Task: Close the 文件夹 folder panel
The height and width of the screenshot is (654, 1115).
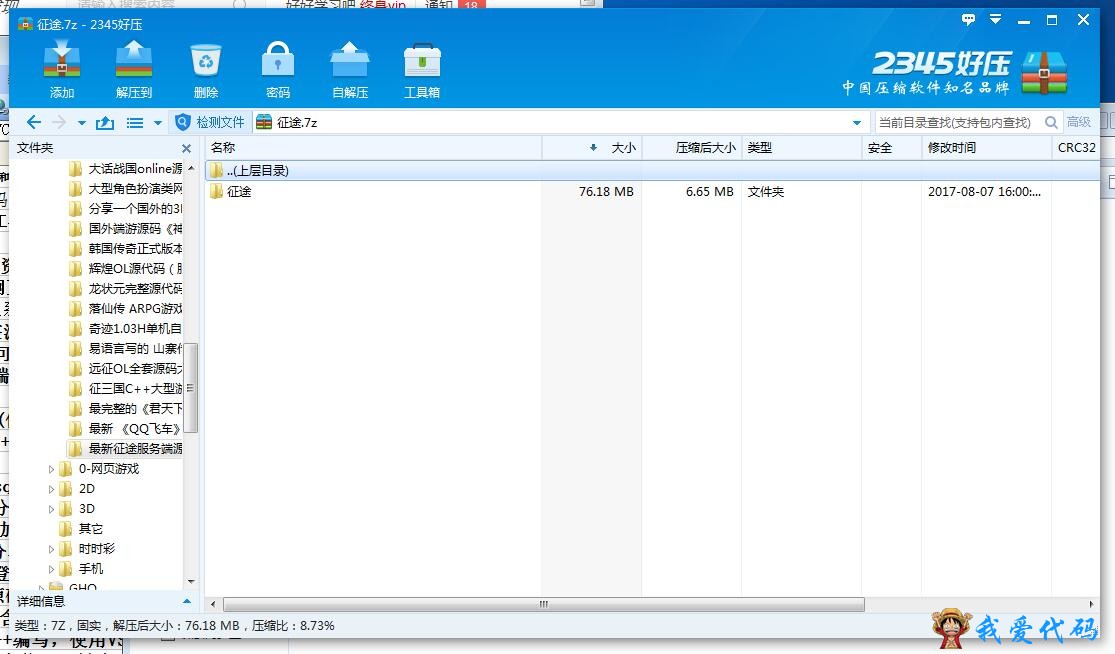Action: [186, 148]
